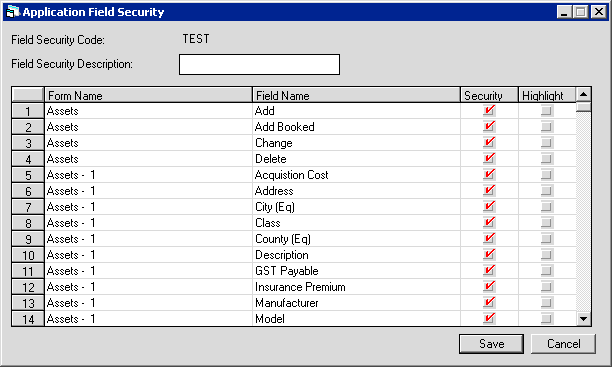Select the grid's top-left corner cell
Image resolution: width=612 pixels, height=367 pixels.
point(28,95)
